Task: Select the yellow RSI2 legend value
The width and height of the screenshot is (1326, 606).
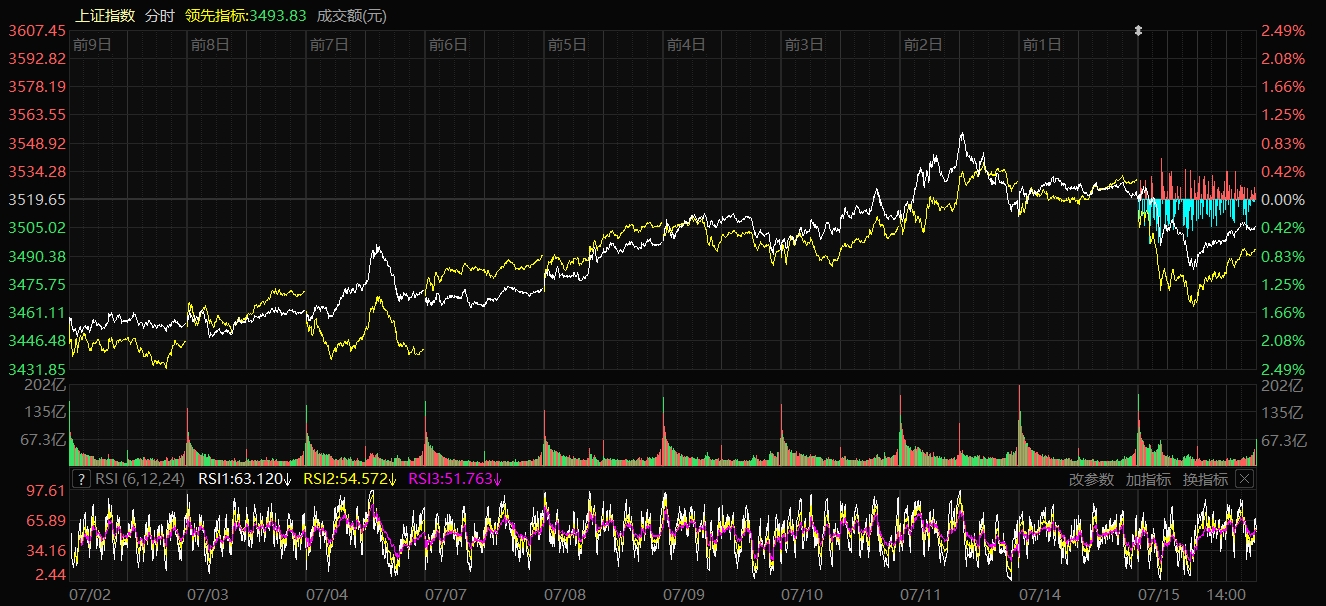Action: pos(350,479)
